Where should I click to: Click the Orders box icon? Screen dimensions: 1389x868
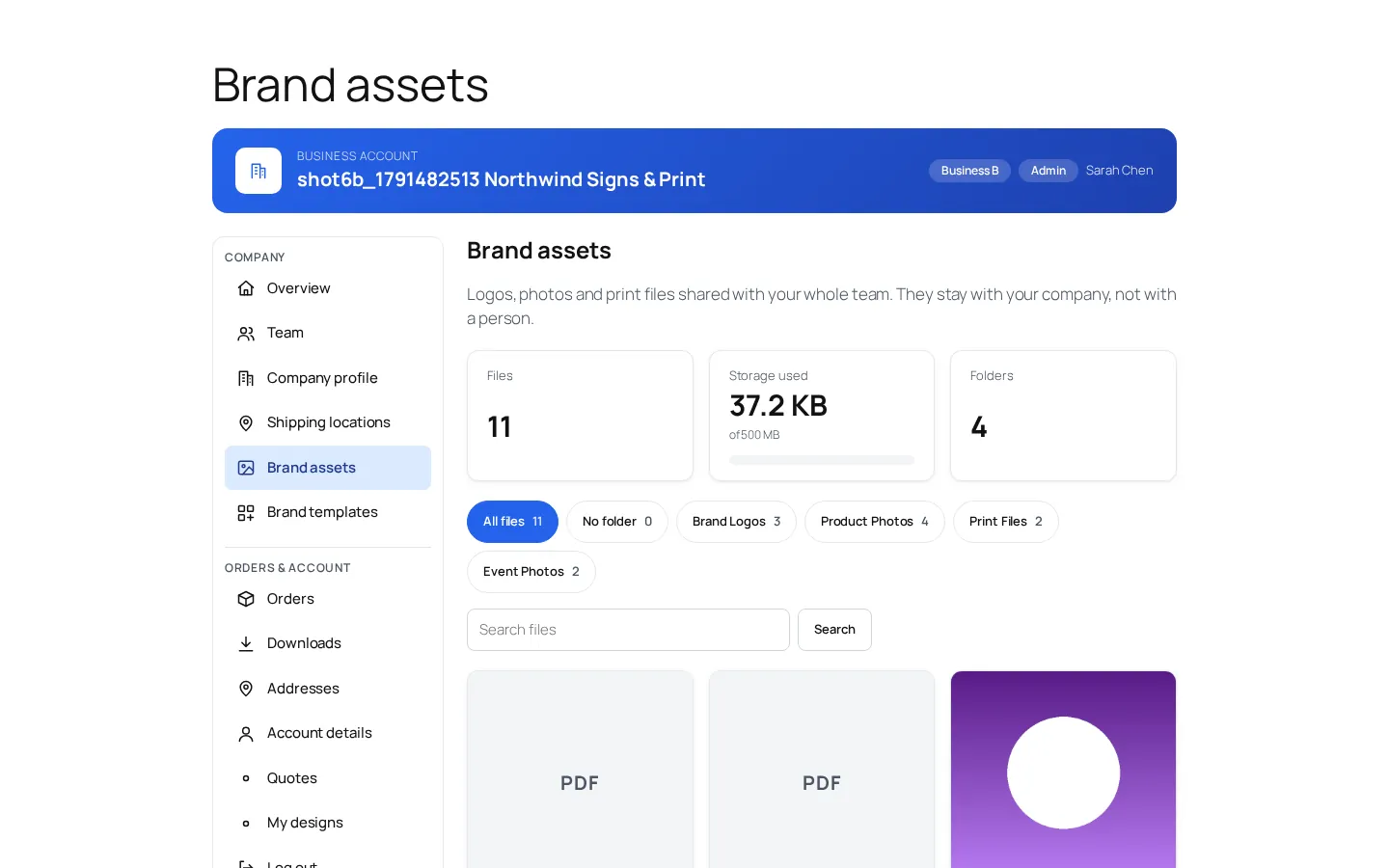coord(246,599)
